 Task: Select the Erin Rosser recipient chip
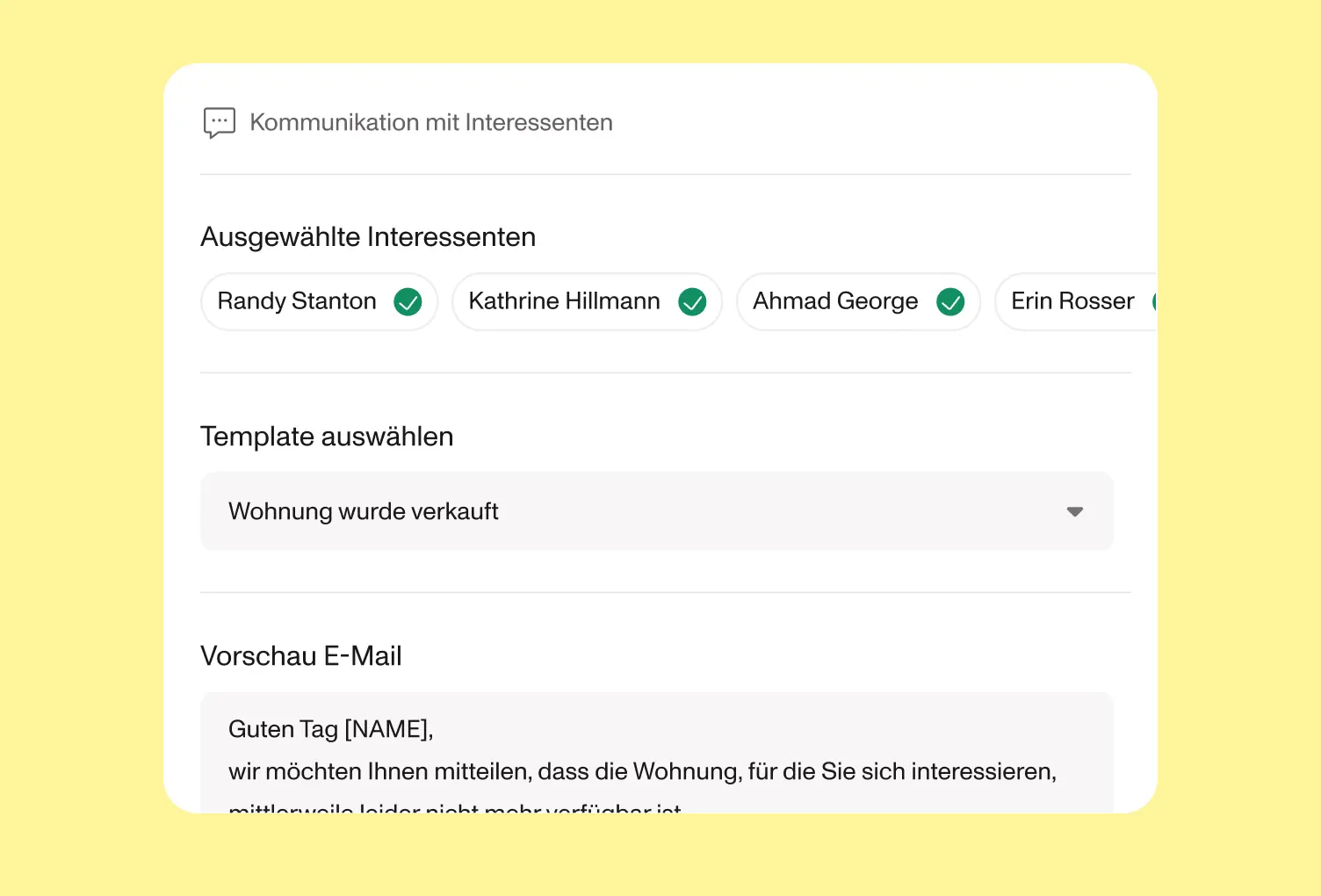(x=1076, y=301)
